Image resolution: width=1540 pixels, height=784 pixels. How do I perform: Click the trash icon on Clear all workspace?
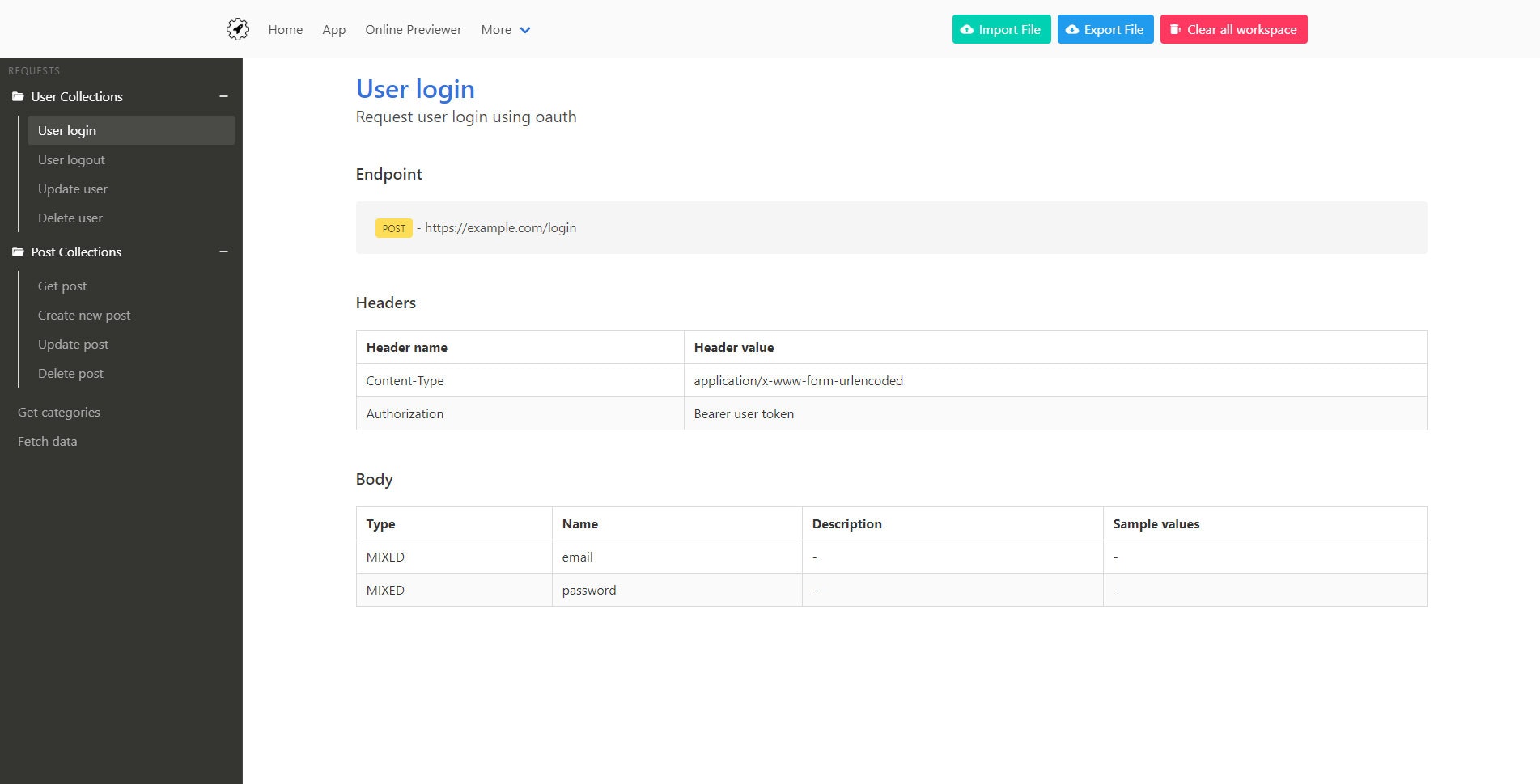(1175, 29)
